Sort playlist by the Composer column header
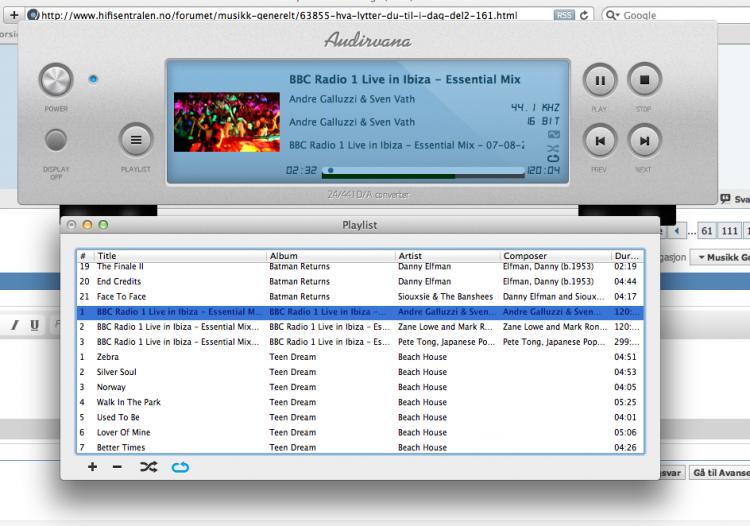Image resolution: width=750 pixels, height=526 pixels. coord(555,256)
